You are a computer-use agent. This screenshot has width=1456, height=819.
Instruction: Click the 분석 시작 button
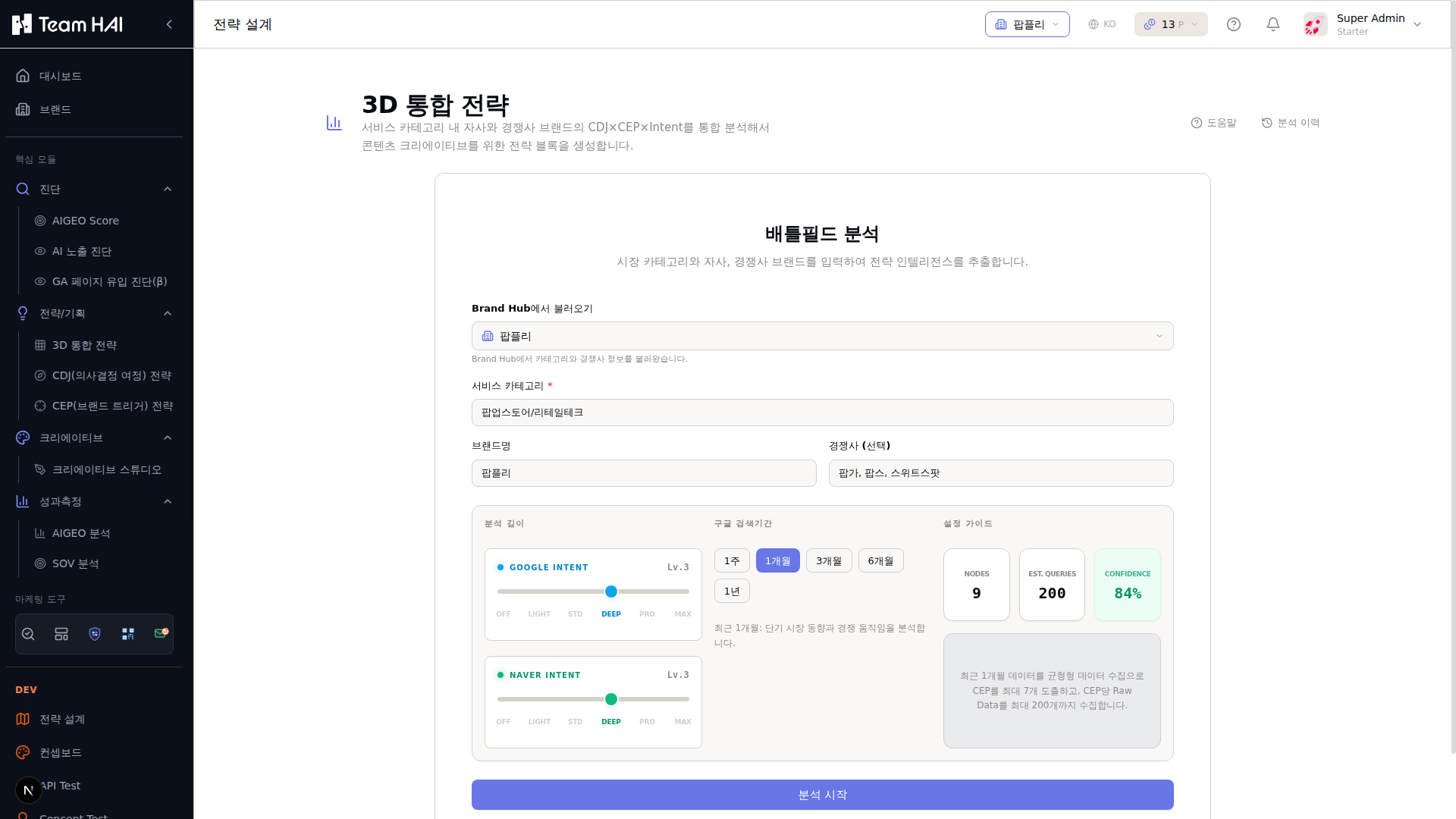[823, 795]
